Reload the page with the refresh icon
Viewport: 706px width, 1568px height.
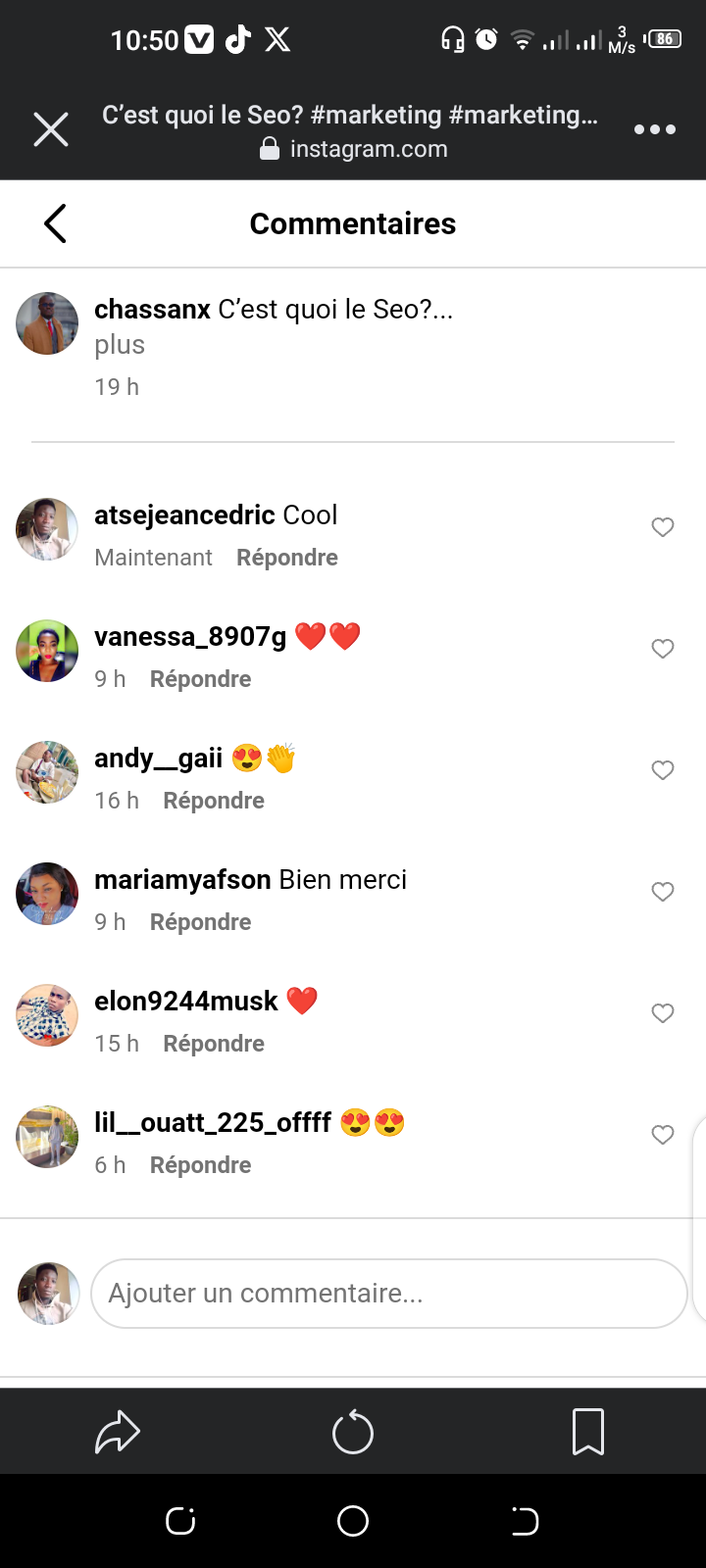tap(353, 1433)
